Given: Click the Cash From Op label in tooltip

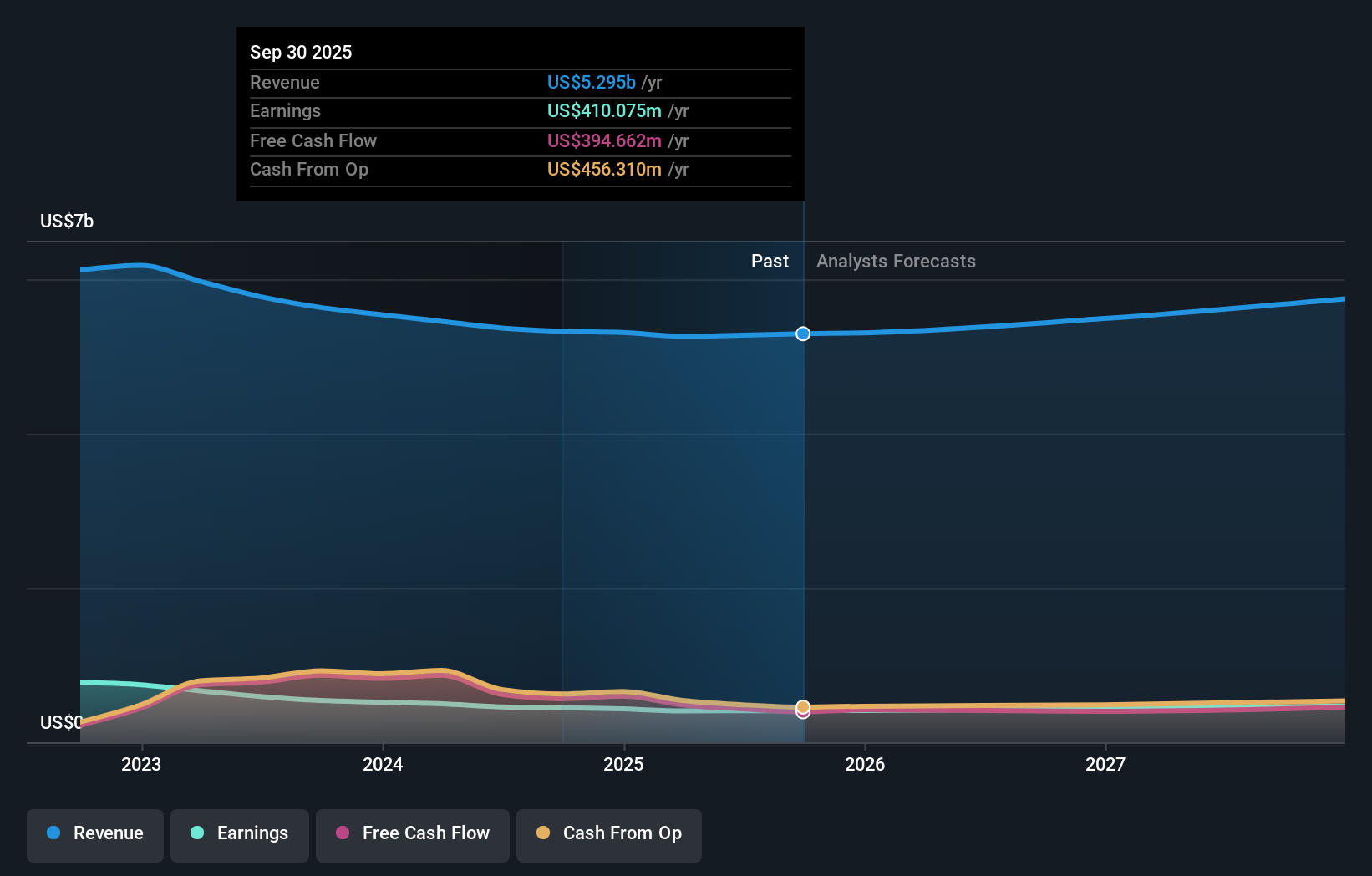Looking at the screenshot, I should (309, 169).
